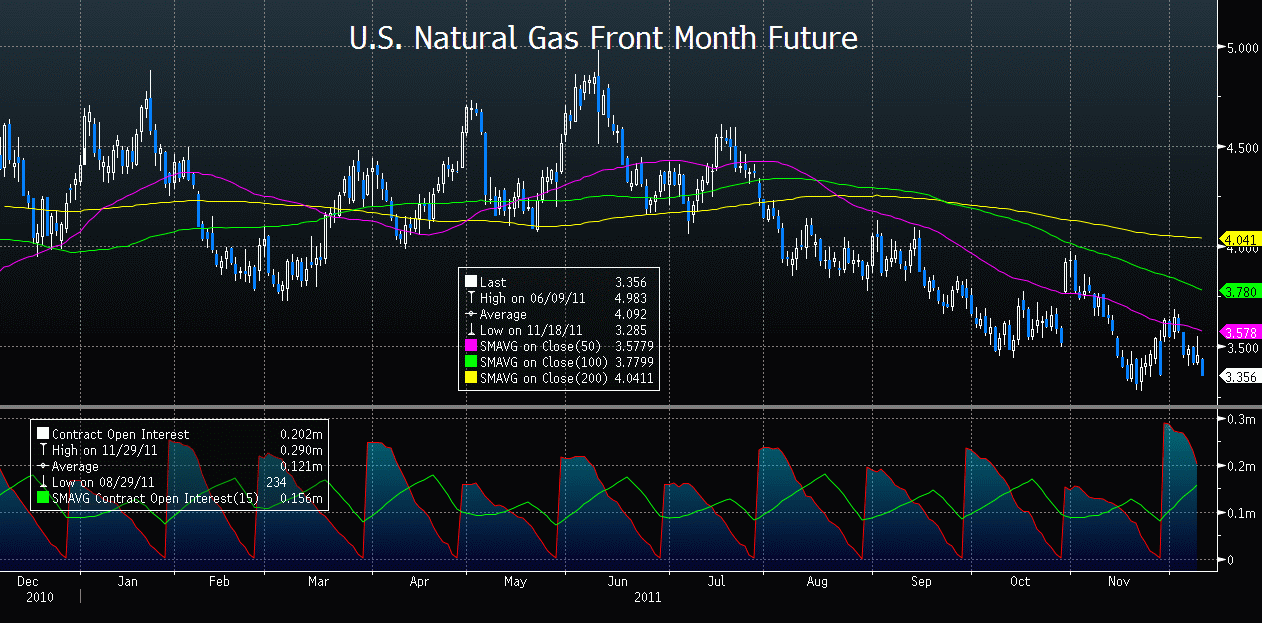Select the green SMAVG on Close(100) swatch
Image resolution: width=1262 pixels, height=623 pixels.
point(470,362)
